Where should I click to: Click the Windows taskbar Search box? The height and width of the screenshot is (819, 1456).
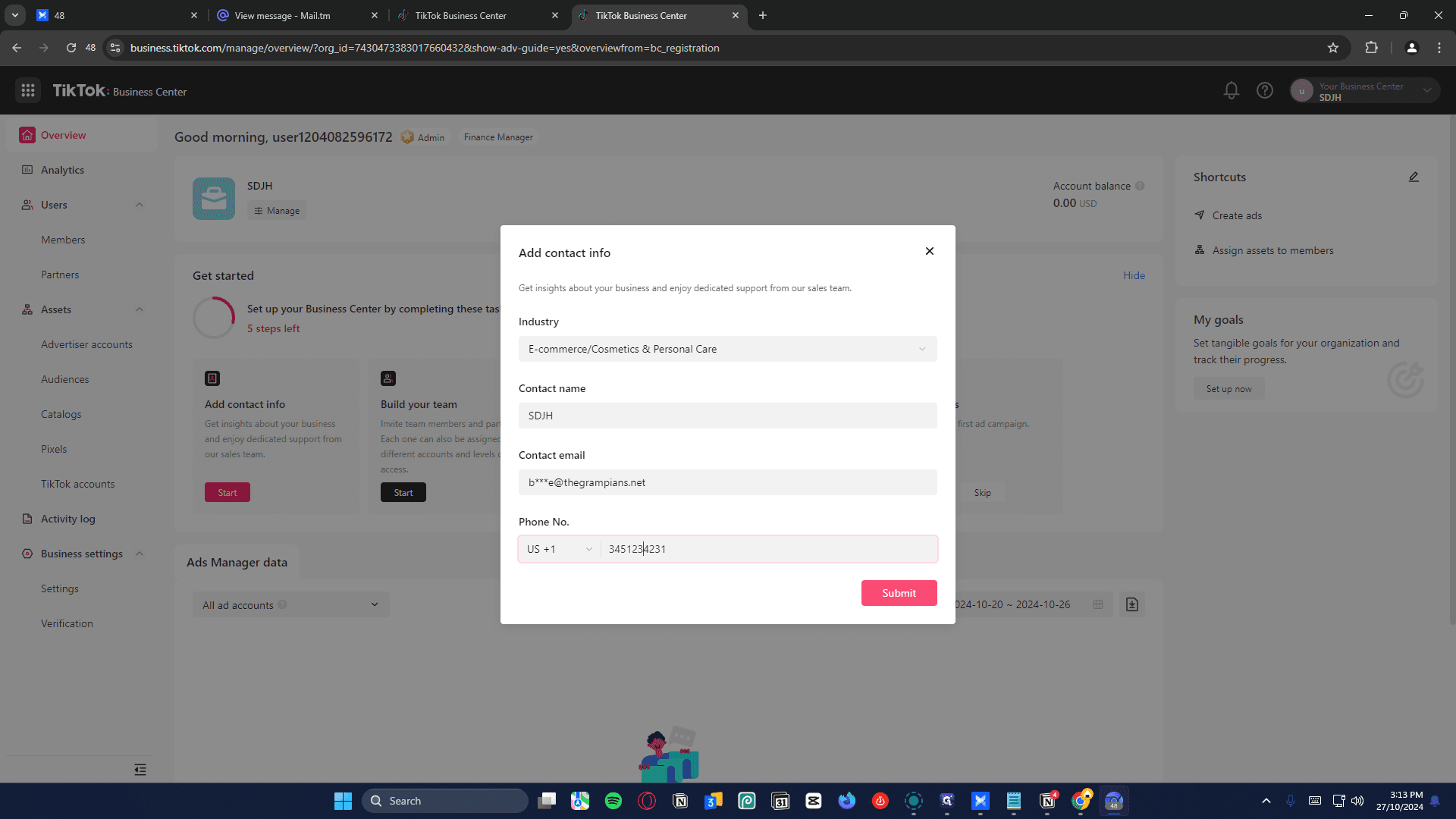tap(445, 801)
